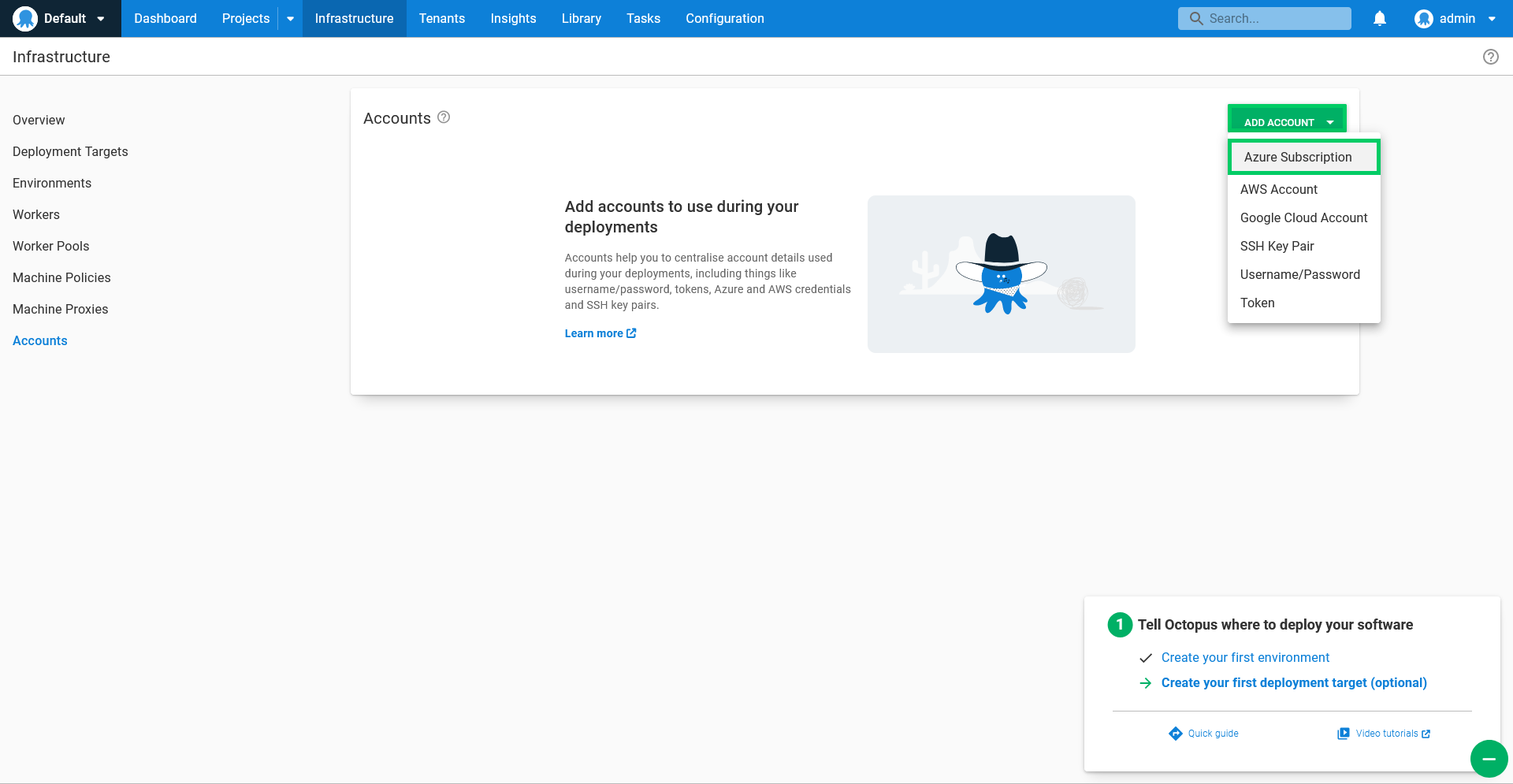Minimize the getting started panel
Viewport: 1513px width, 784px height.
[1489, 759]
